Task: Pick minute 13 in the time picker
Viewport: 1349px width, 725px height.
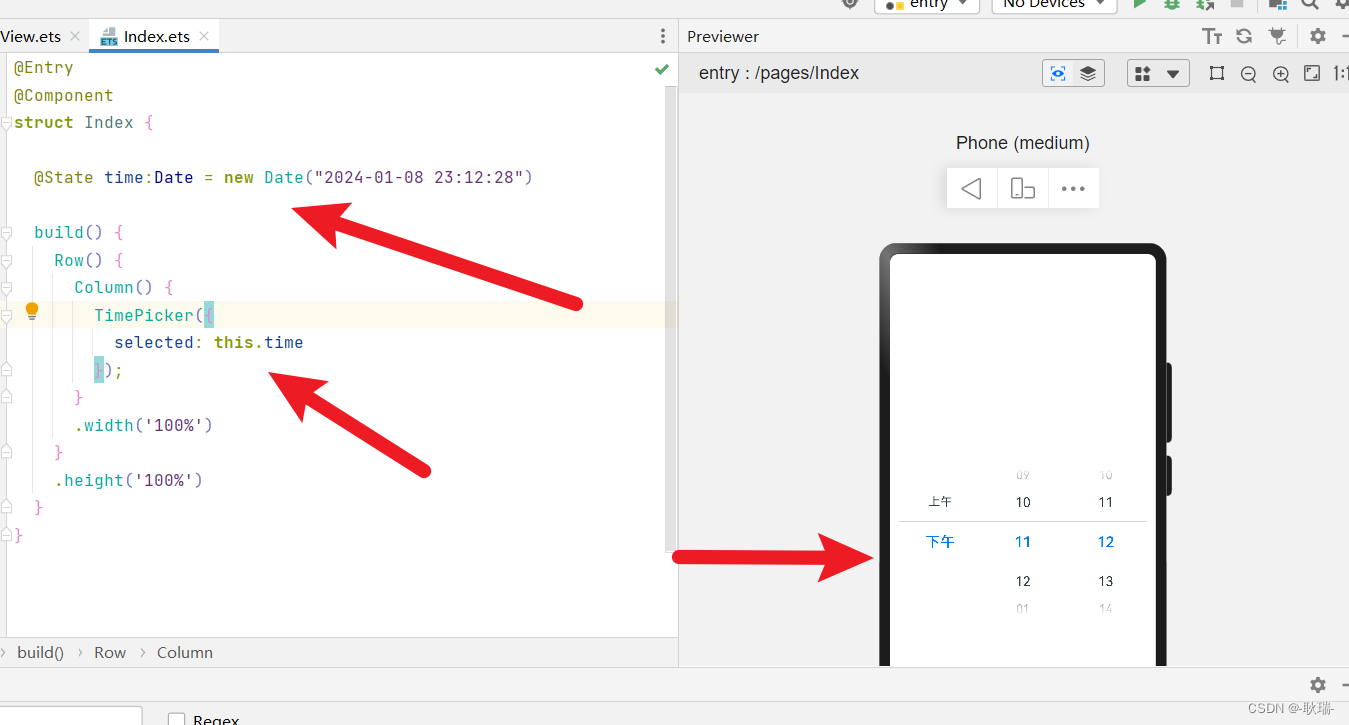Action: pyautogui.click(x=1105, y=581)
